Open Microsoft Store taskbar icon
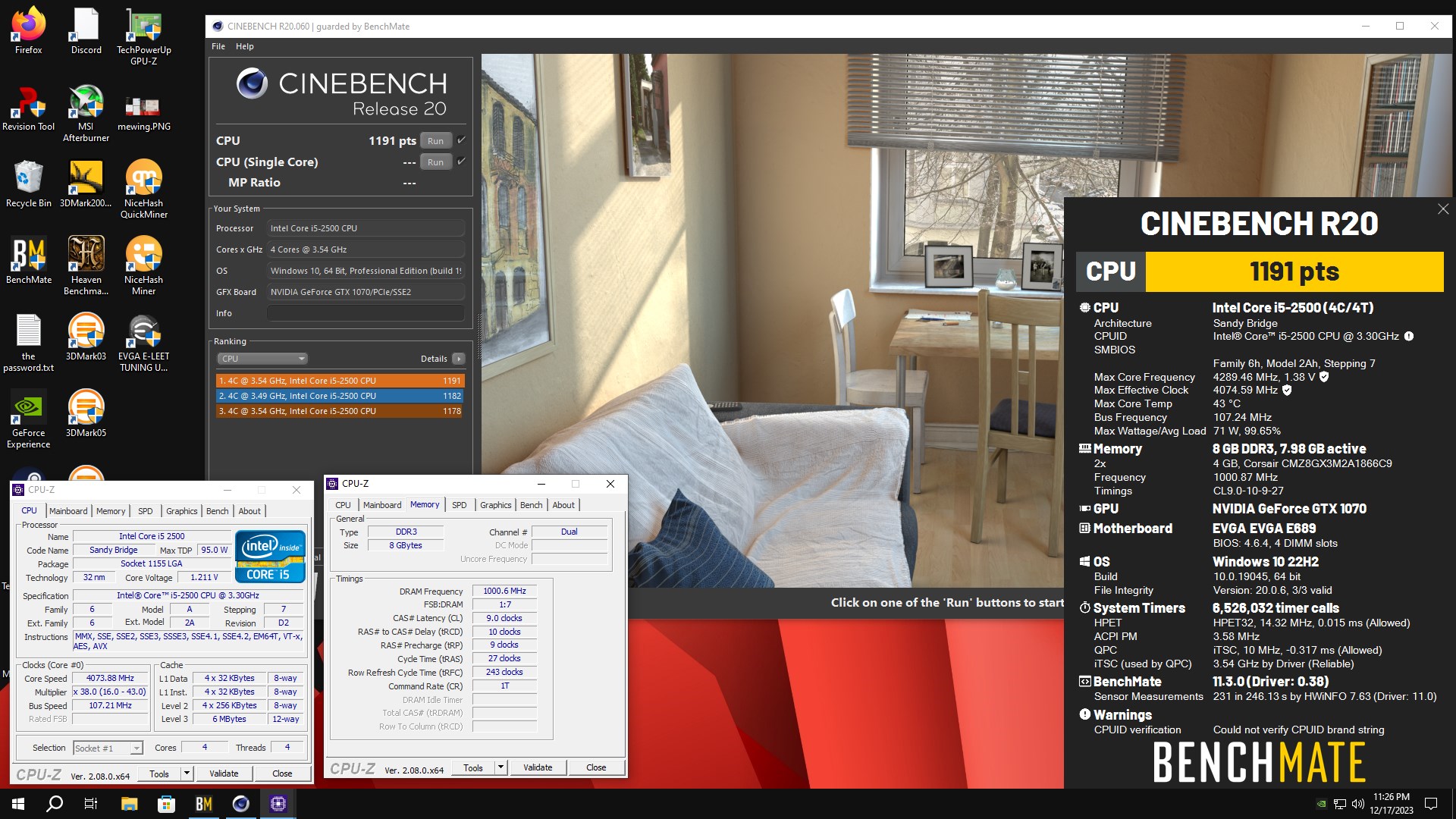The image size is (1456, 819). (x=166, y=804)
